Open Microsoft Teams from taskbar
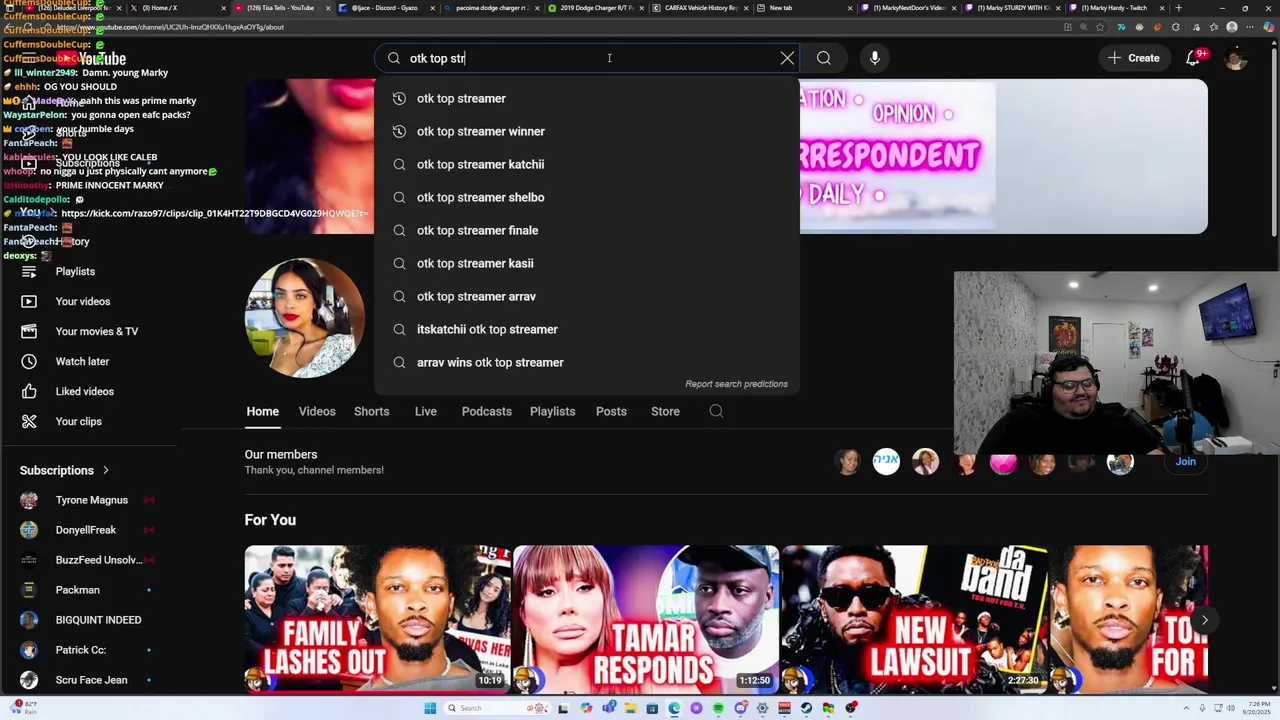This screenshot has height=720, width=1280. pos(608,708)
